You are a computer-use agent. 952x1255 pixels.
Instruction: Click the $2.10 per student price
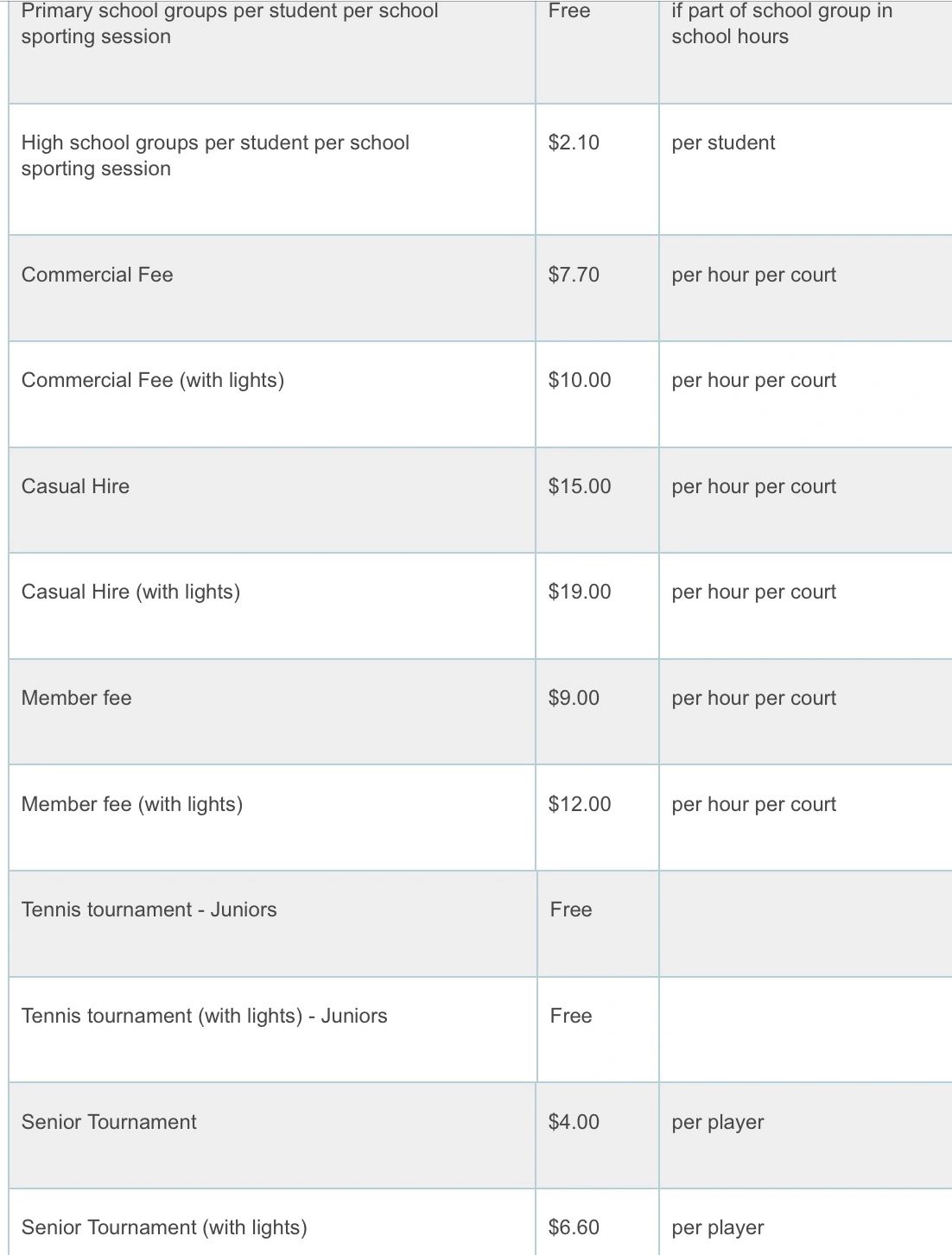tap(574, 143)
